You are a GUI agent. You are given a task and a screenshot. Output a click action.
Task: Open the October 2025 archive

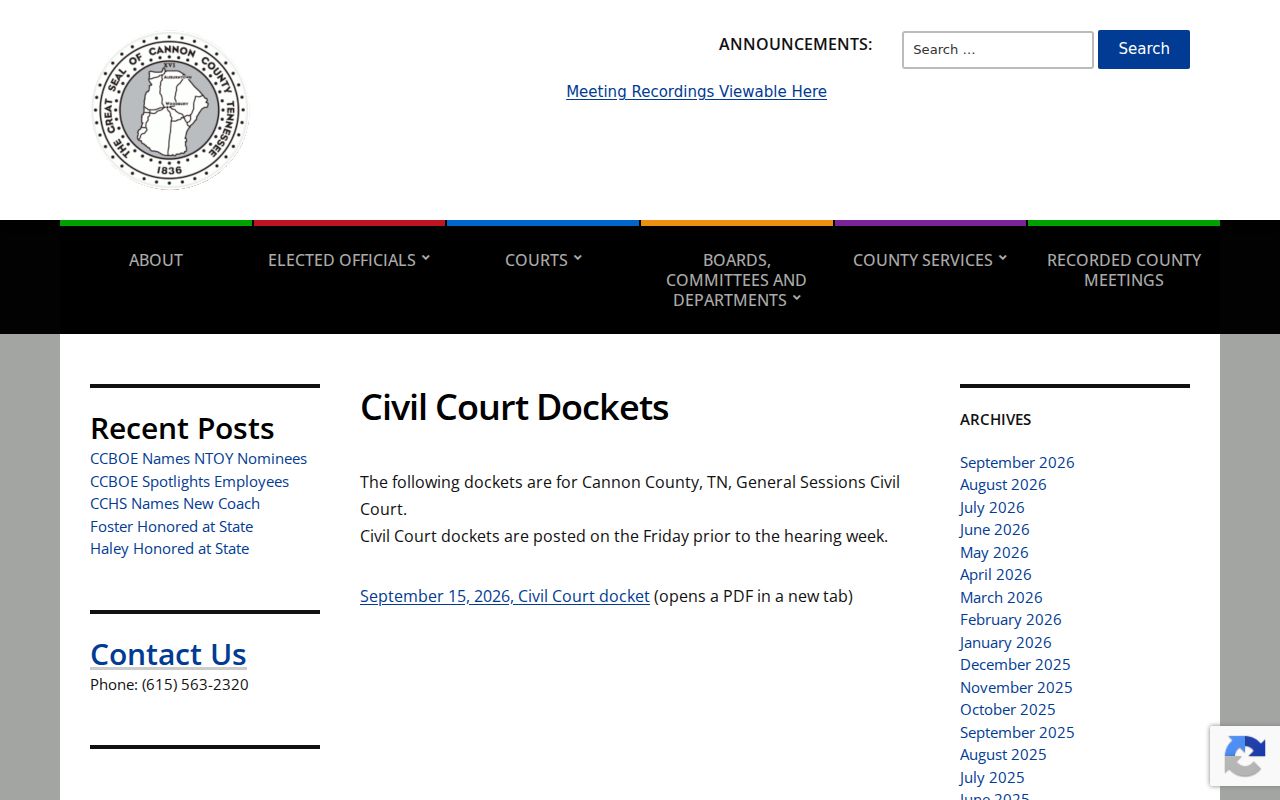click(x=1008, y=710)
